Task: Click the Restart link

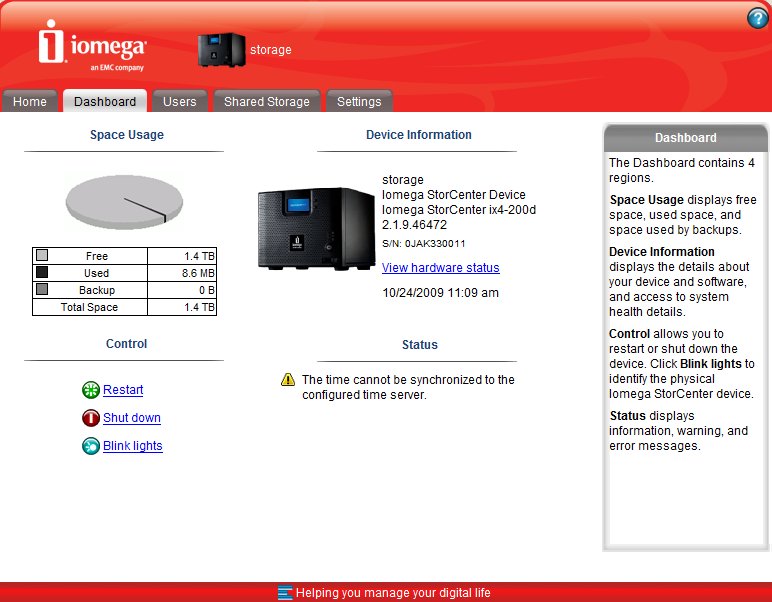Action: coord(123,390)
